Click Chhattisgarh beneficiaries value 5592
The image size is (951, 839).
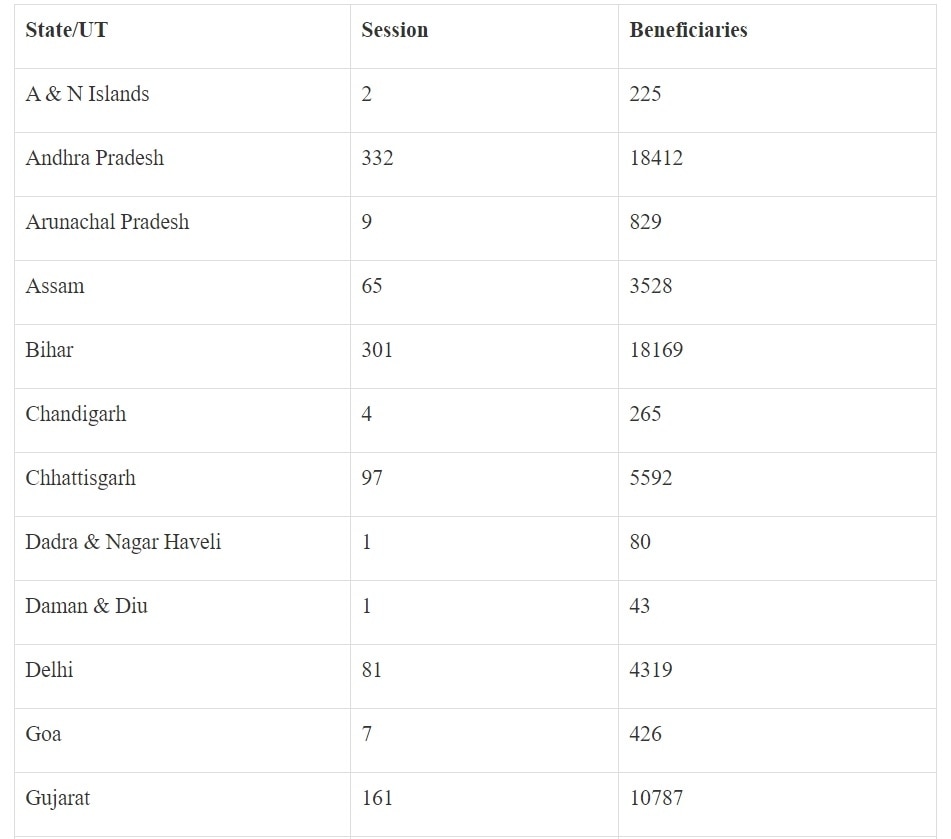pyautogui.click(x=651, y=478)
